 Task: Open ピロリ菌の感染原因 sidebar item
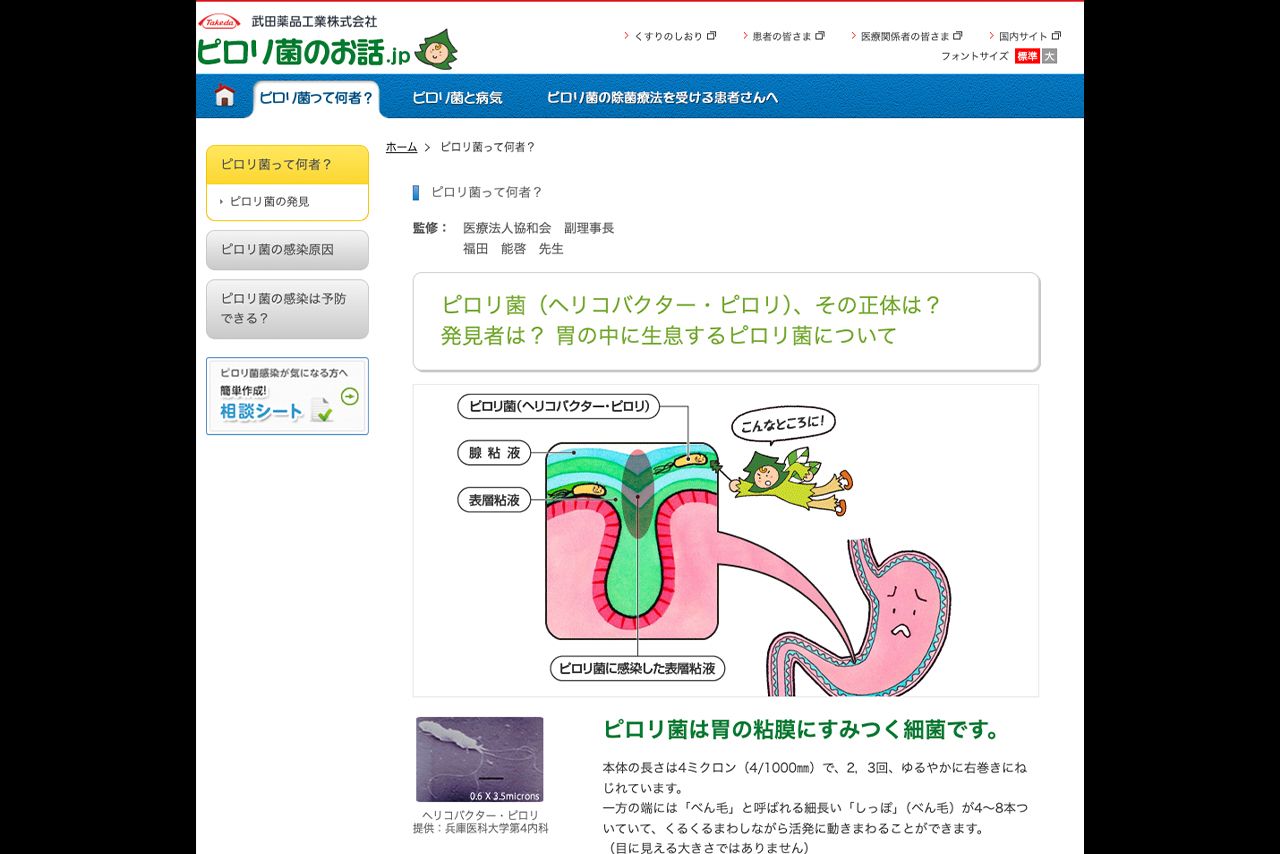[287, 250]
